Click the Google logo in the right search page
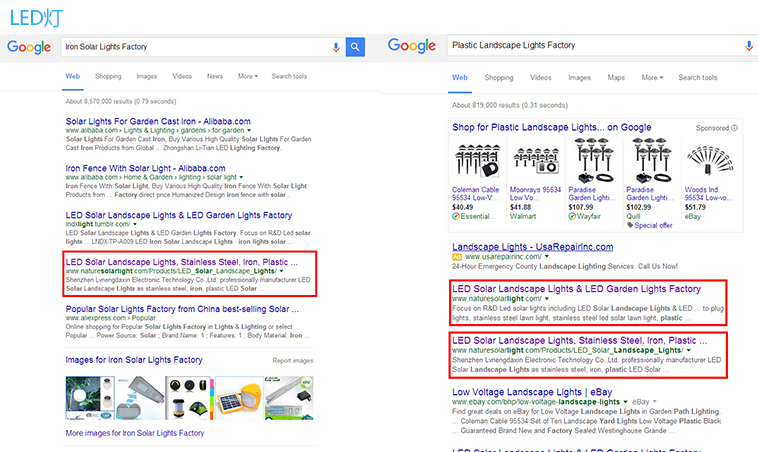Screen dimensions: 758x452 point(412,45)
